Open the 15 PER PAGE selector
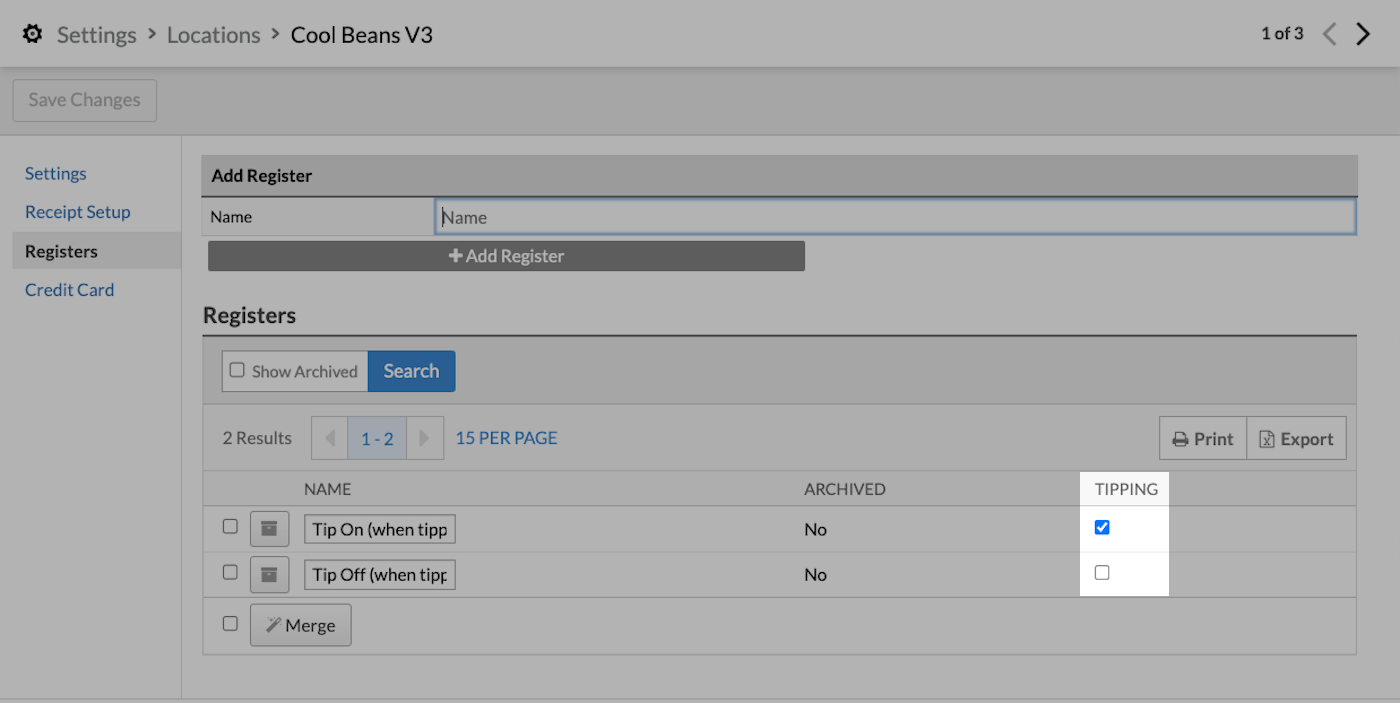Image resolution: width=1400 pixels, height=703 pixels. coord(506,438)
